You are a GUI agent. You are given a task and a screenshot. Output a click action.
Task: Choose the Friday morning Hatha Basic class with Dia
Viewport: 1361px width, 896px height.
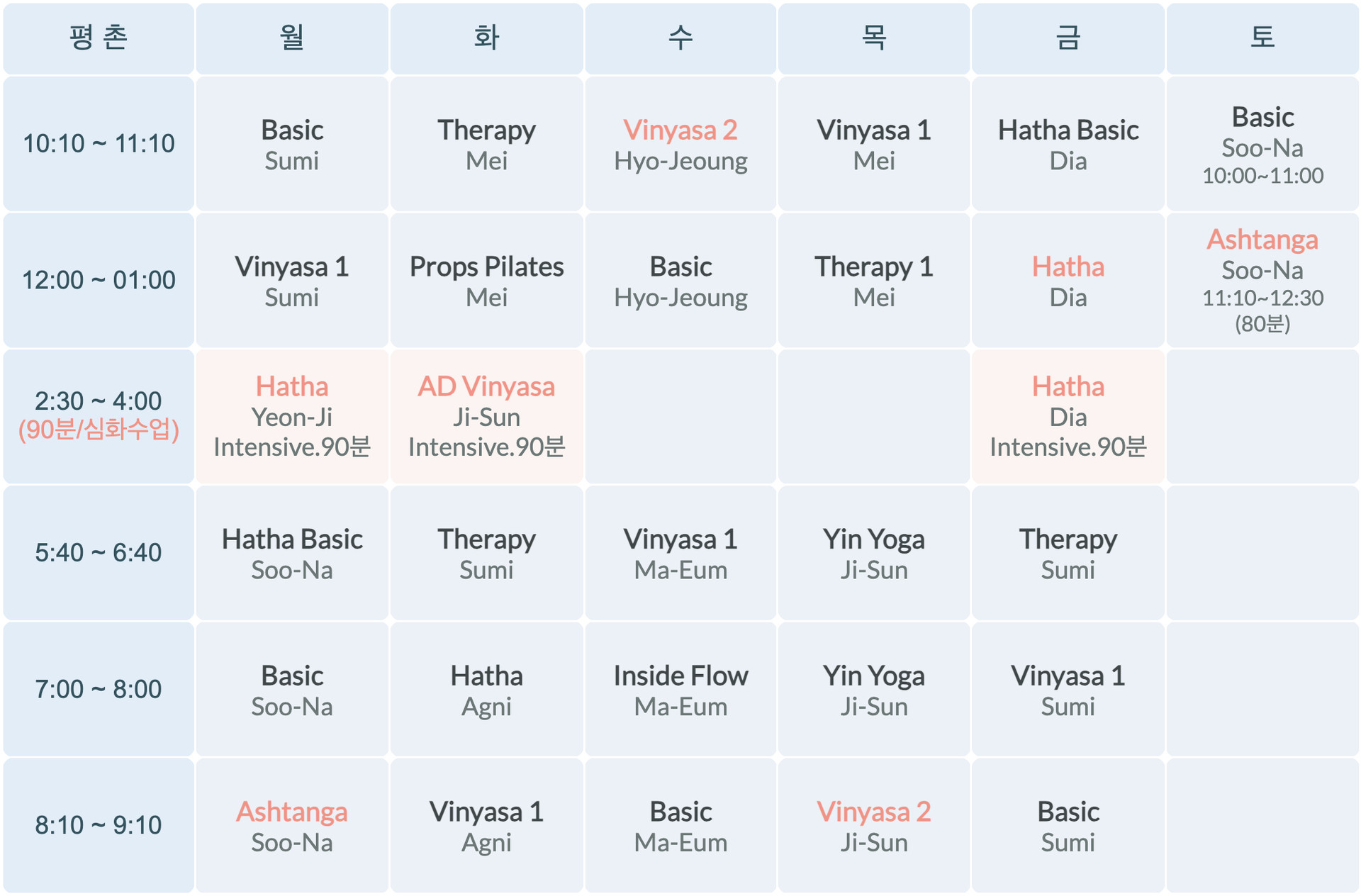(x=1068, y=144)
